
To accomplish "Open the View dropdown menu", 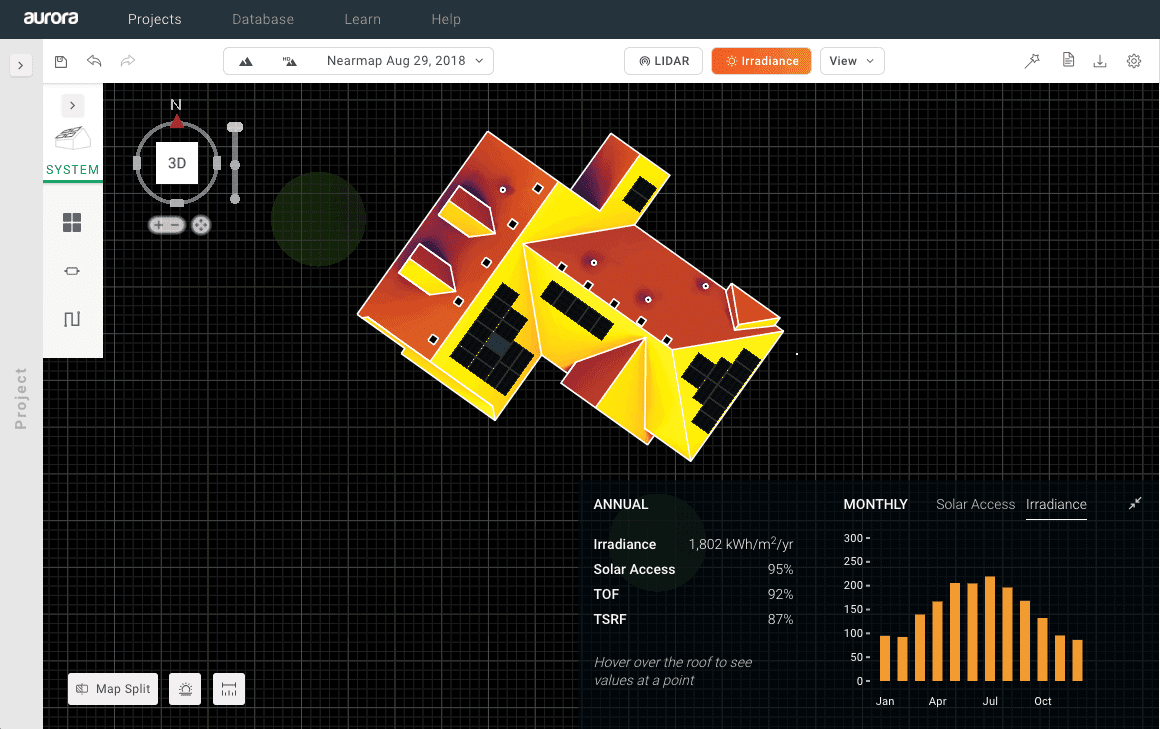I will [852, 60].
